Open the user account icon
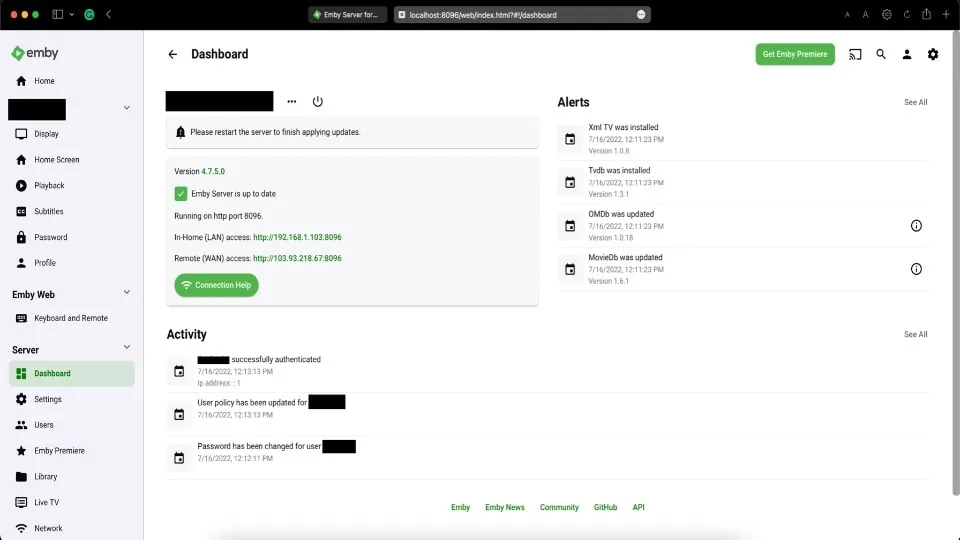 point(907,54)
